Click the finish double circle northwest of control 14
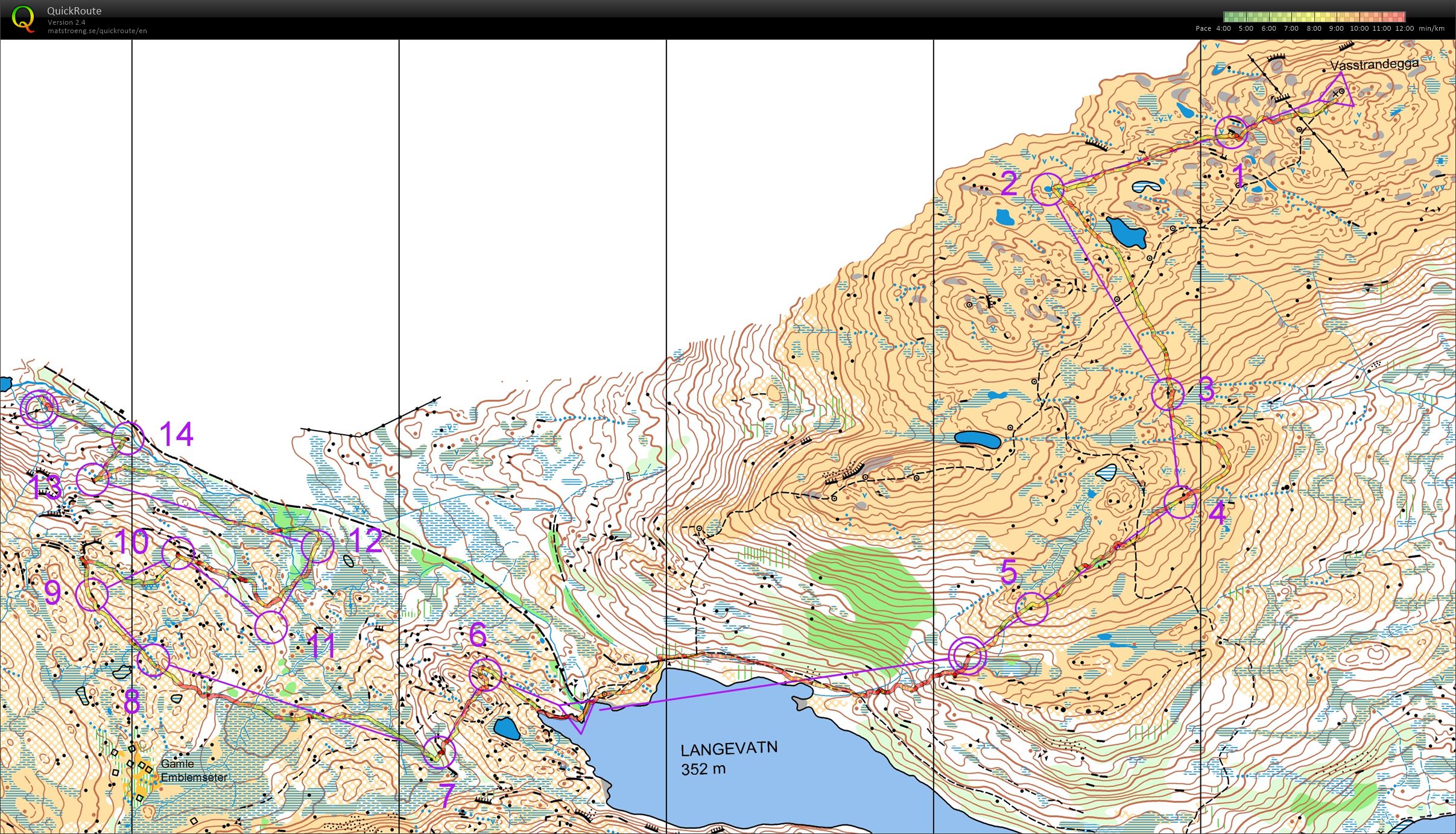The width and height of the screenshot is (1456, 834). [x=40, y=409]
